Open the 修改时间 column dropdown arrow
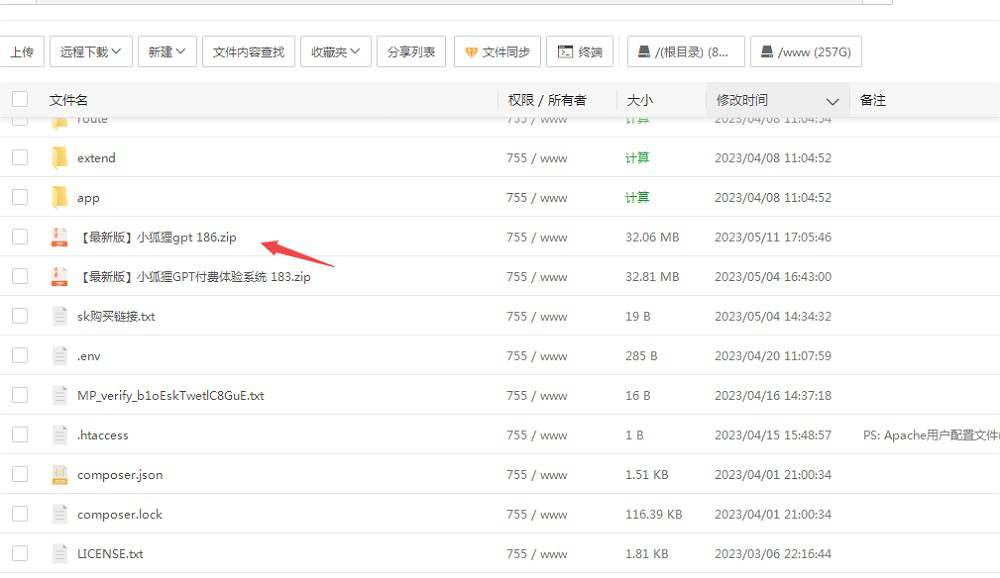The height and width of the screenshot is (578, 1000). [834, 100]
